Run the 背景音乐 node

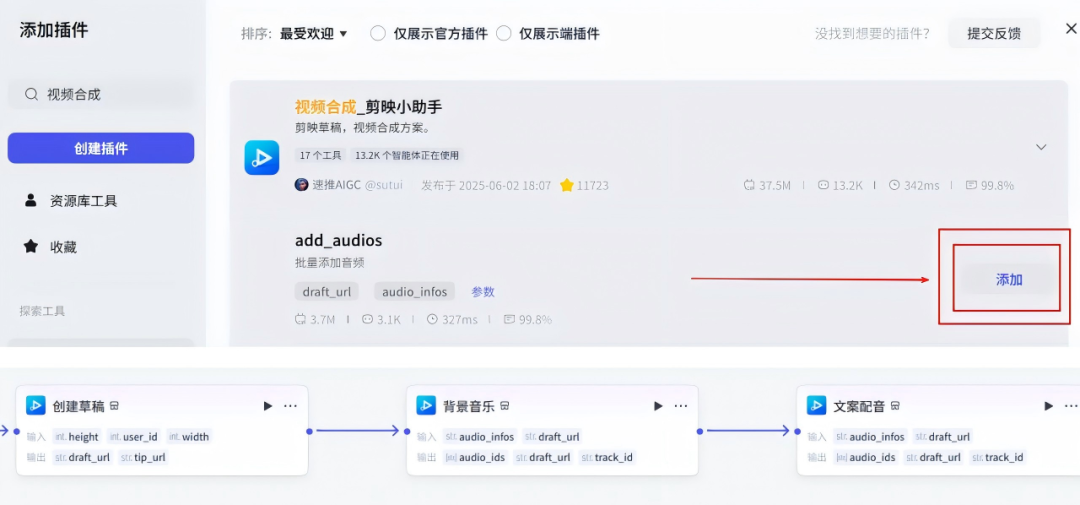[658, 406]
